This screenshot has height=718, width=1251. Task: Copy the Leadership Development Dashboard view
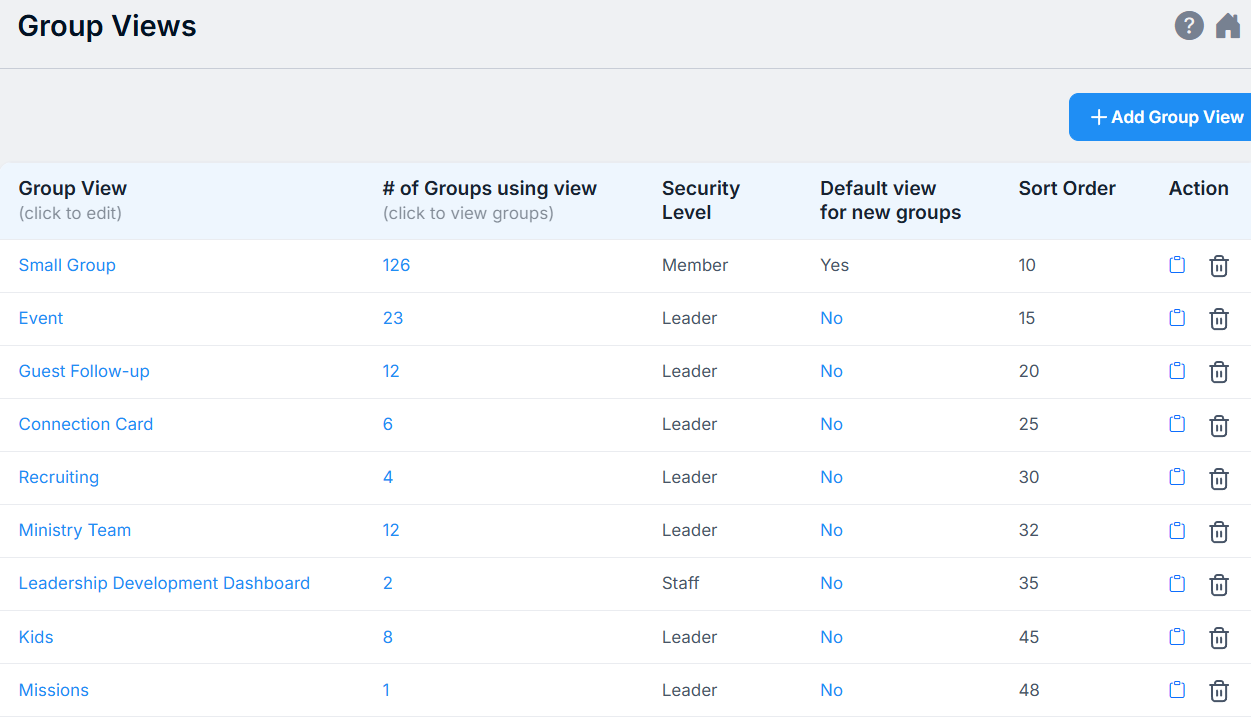(x=1177, y=584)
